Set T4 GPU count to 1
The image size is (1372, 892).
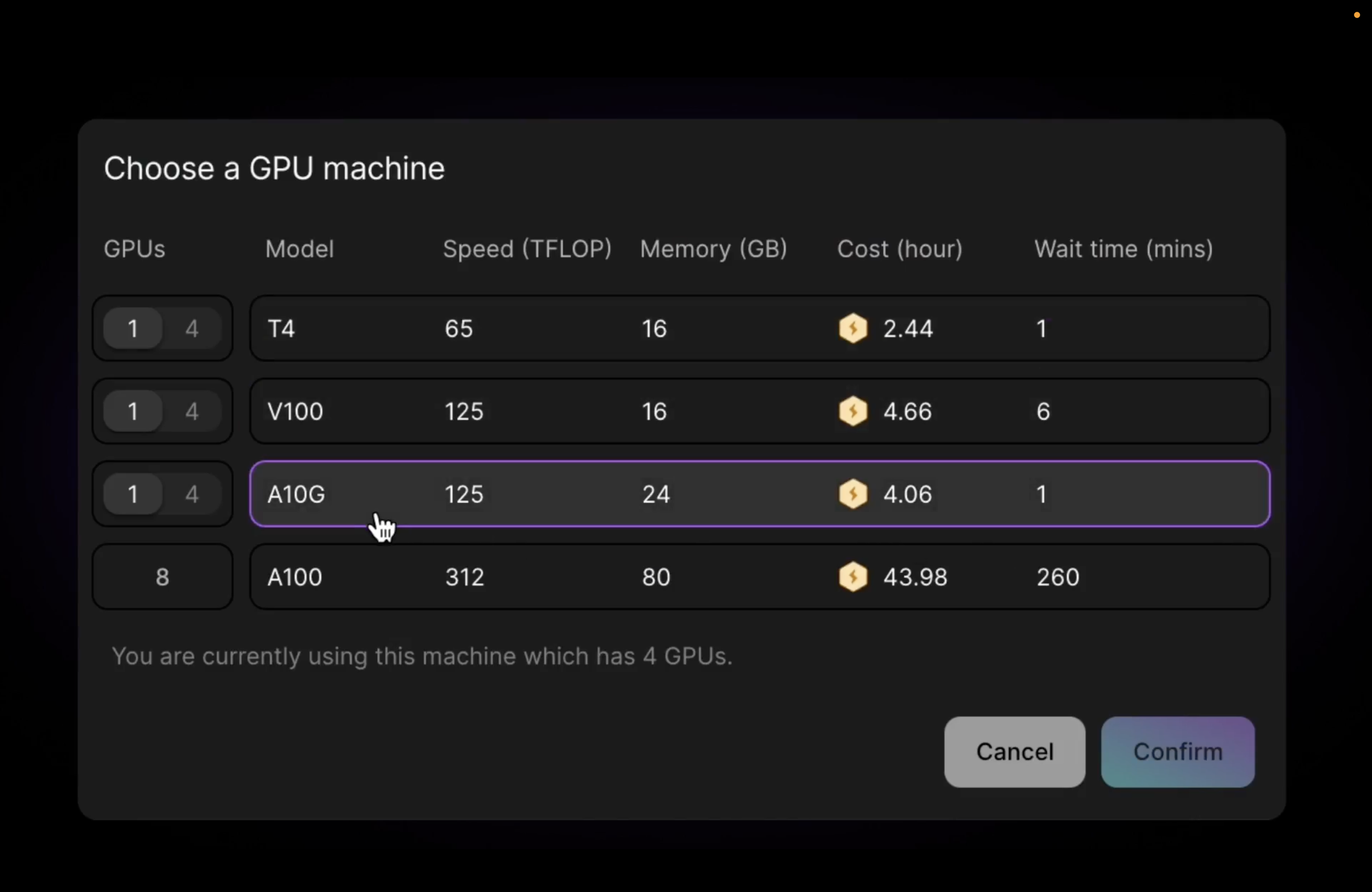click(133, 328)
